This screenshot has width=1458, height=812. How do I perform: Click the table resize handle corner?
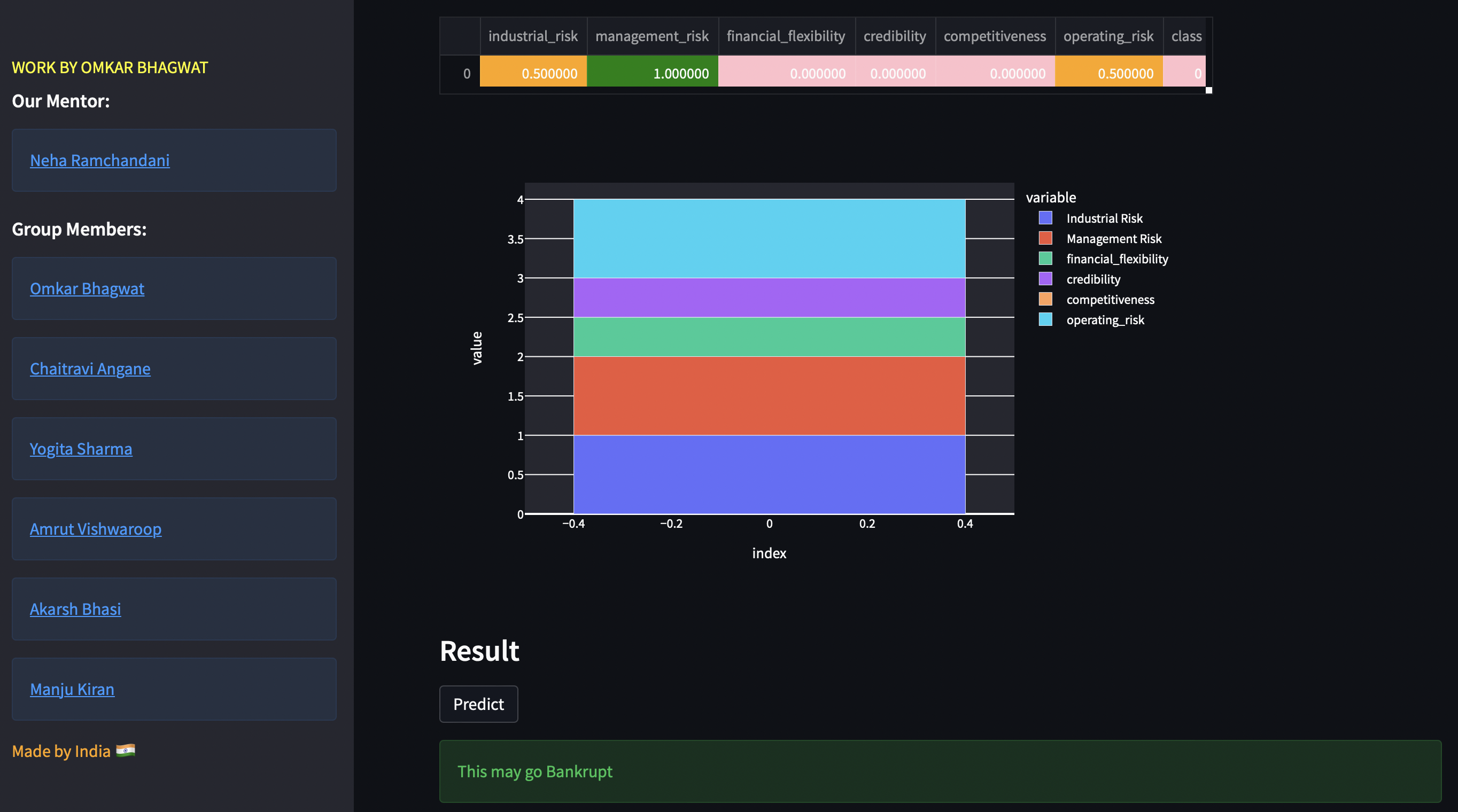pyautogui.click(x=1208, y=90)
